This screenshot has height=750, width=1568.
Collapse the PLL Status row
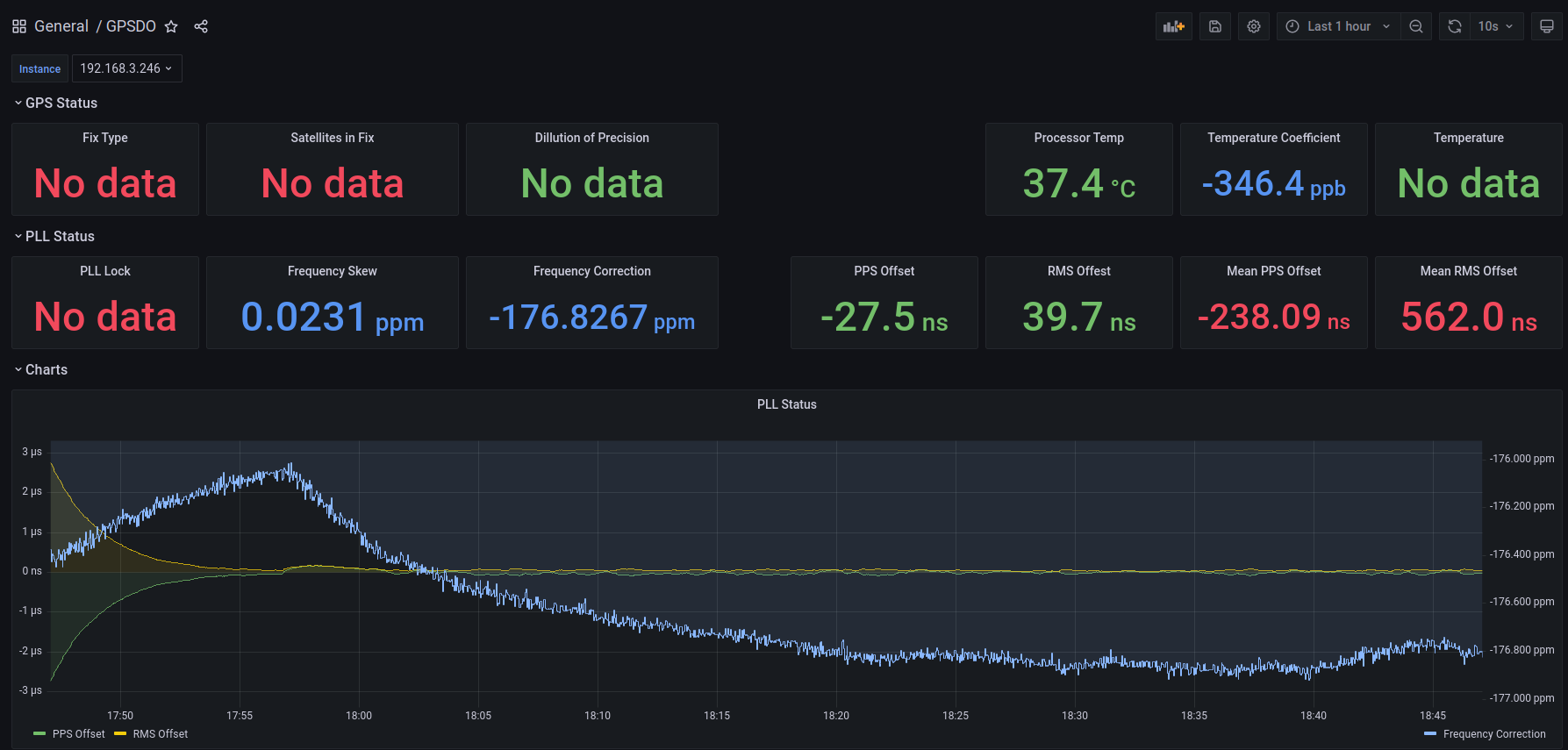pyautogui.click(x=60, y=236)
